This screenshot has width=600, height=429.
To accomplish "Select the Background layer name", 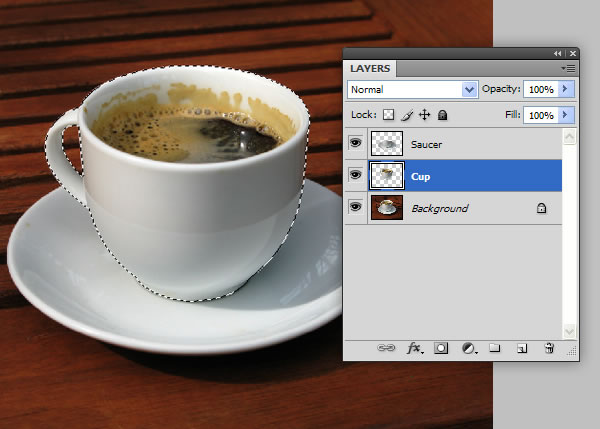I will [440, 209].
